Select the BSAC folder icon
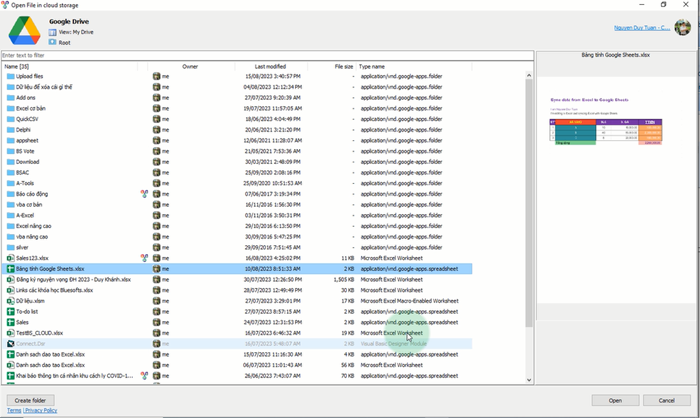The image size is (700, 418). 10,173
